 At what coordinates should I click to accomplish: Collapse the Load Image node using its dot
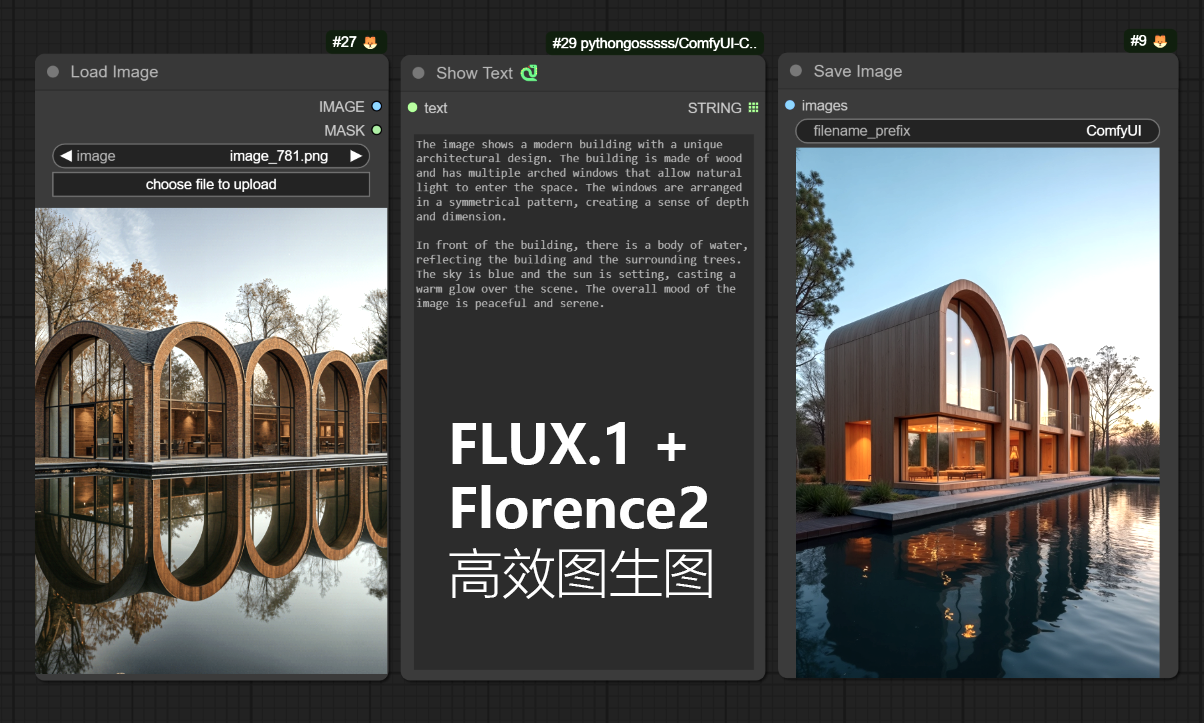click(x=53, y=72)
